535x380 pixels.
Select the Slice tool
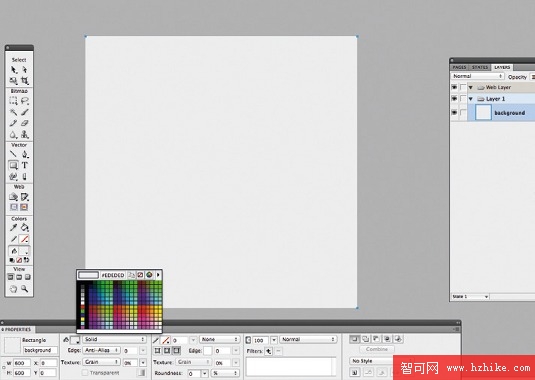pyautogui.click(x=25, y=197)
